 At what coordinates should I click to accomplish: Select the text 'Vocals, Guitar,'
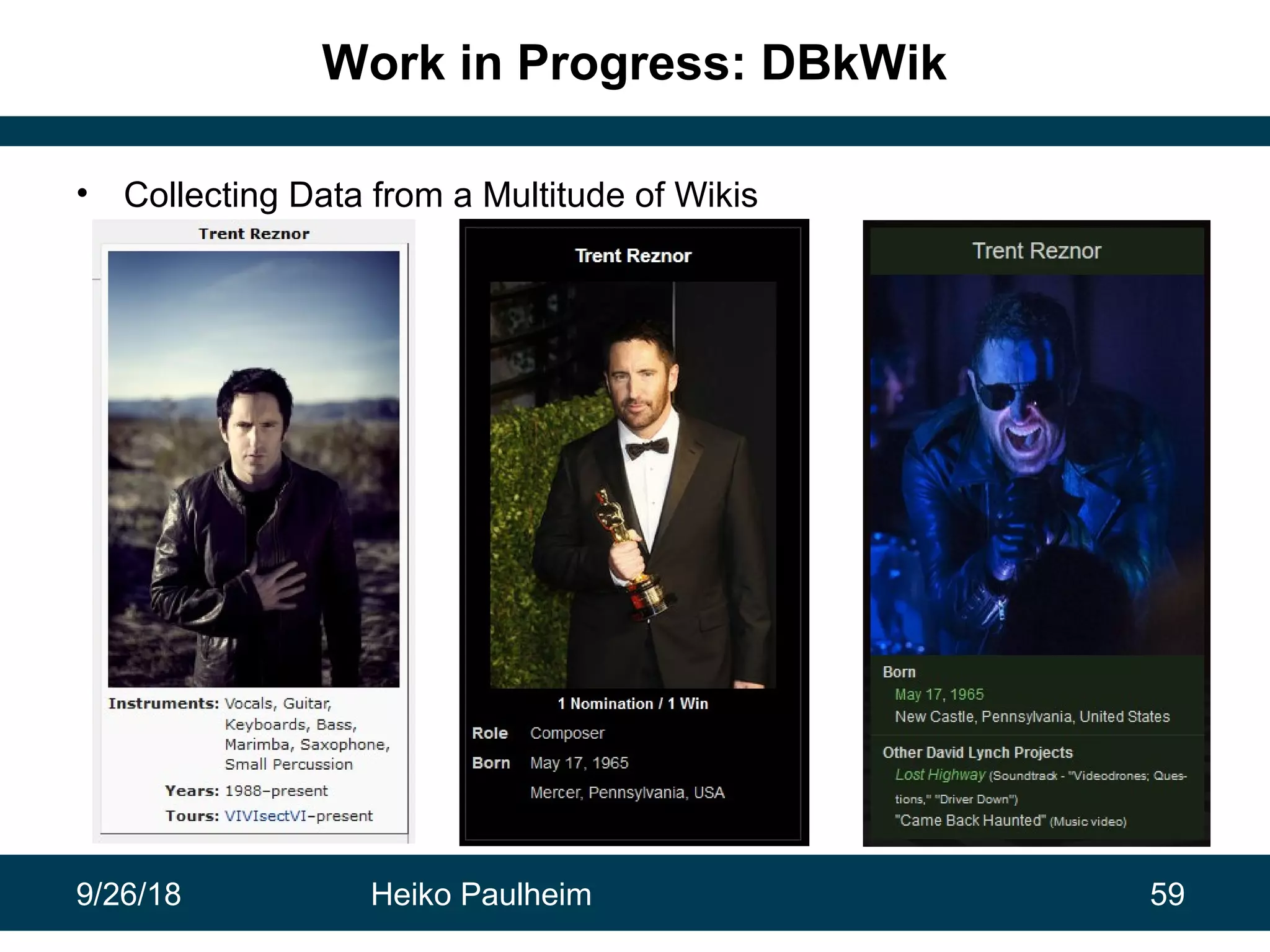278,704
